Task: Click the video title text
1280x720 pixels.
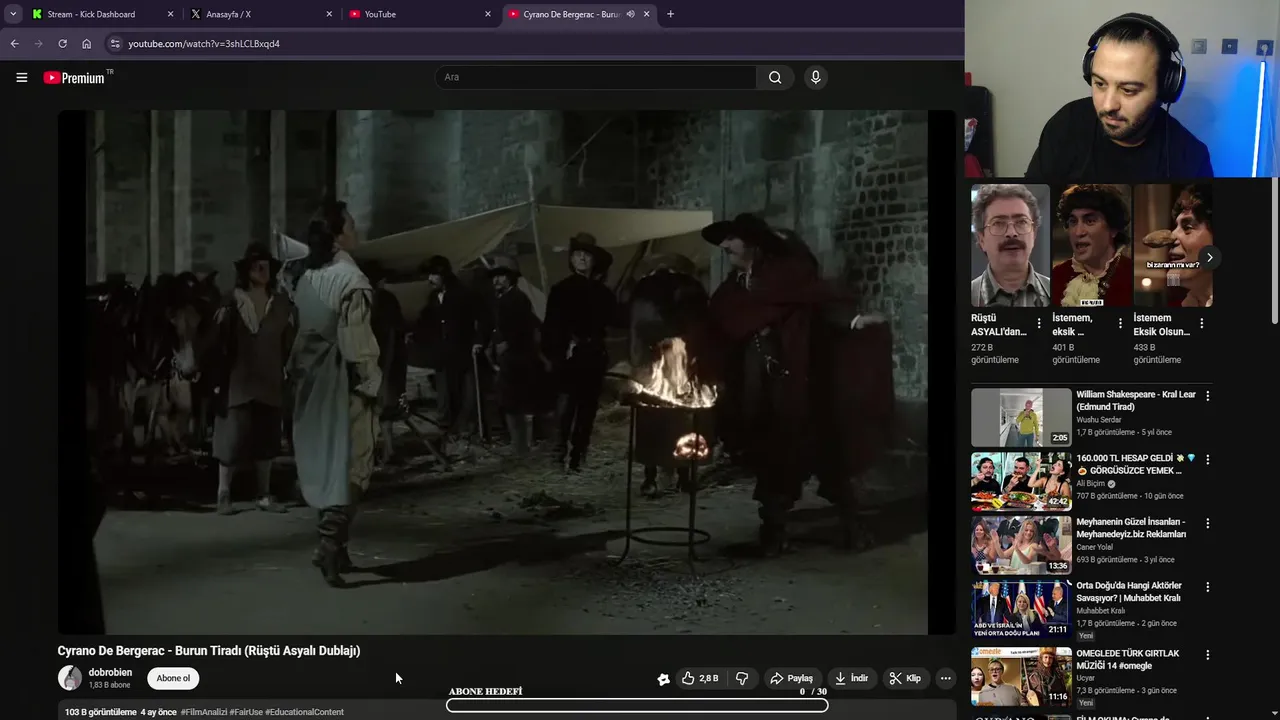Action: pyautogui.click(x=209, y=651)
